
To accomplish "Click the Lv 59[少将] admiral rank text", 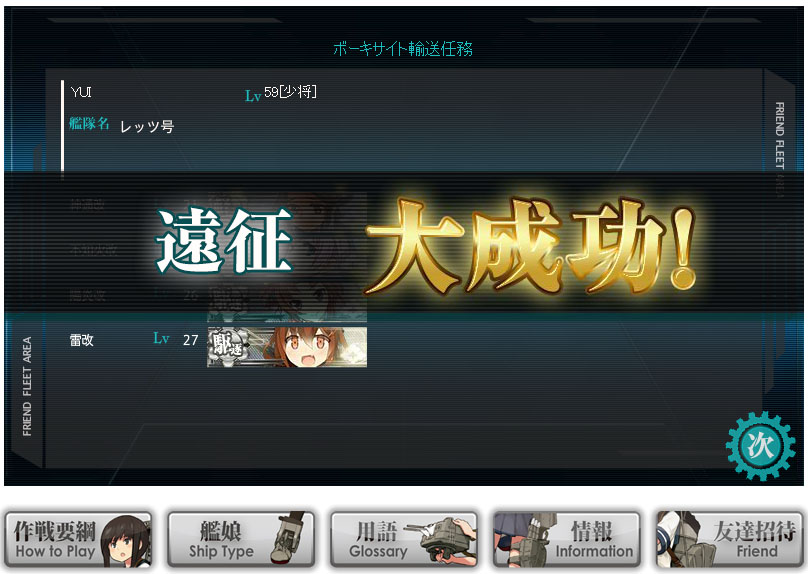I will [x=281, y=93].
